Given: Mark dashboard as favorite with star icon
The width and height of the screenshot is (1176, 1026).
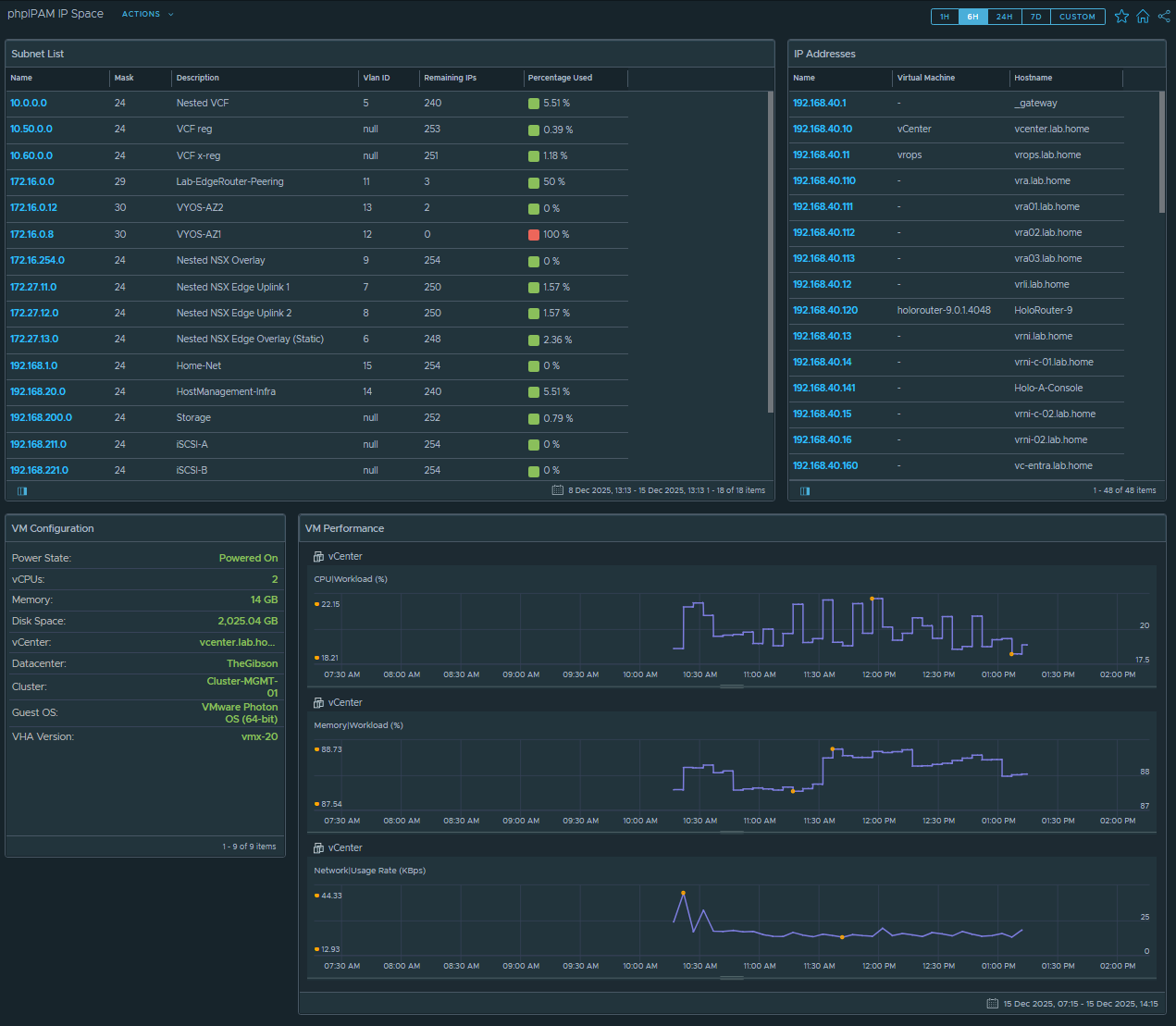Looking at the screenshot, I should [x=1121, y=17].
